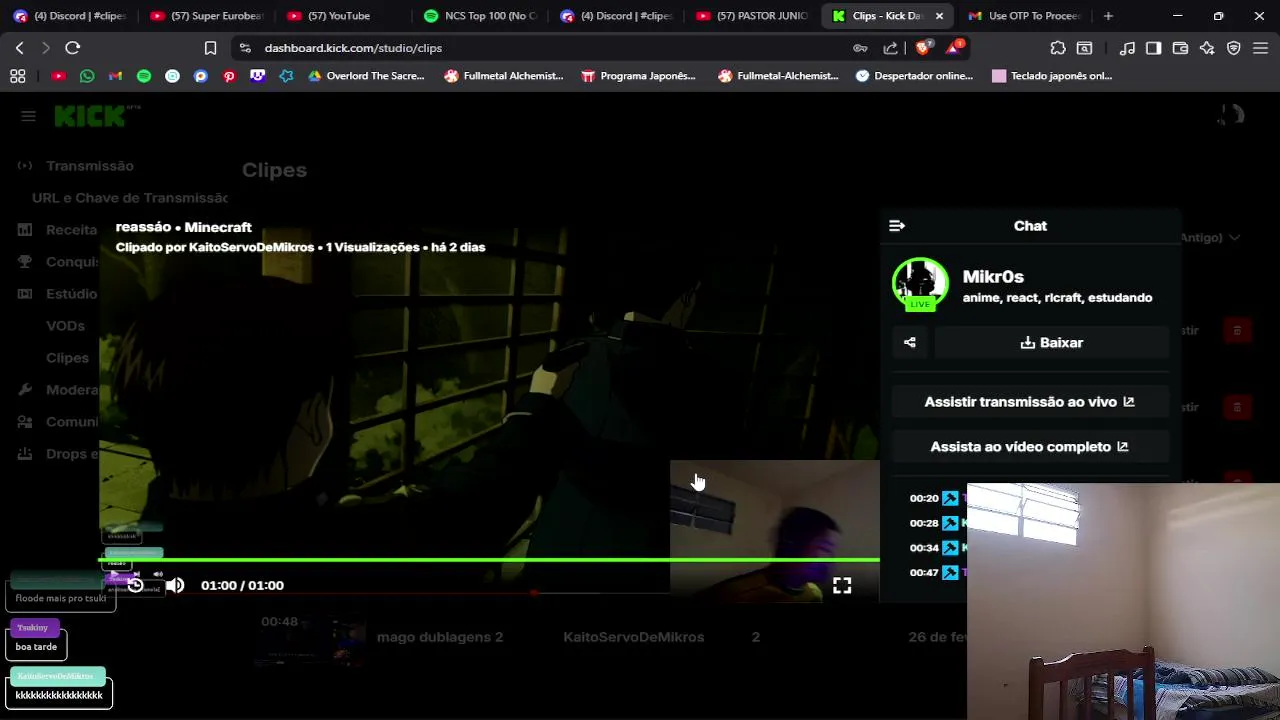Open the Overlord The Sacre... bookmark
Viewport: 1280px width, 720px height.
point(366,76)
